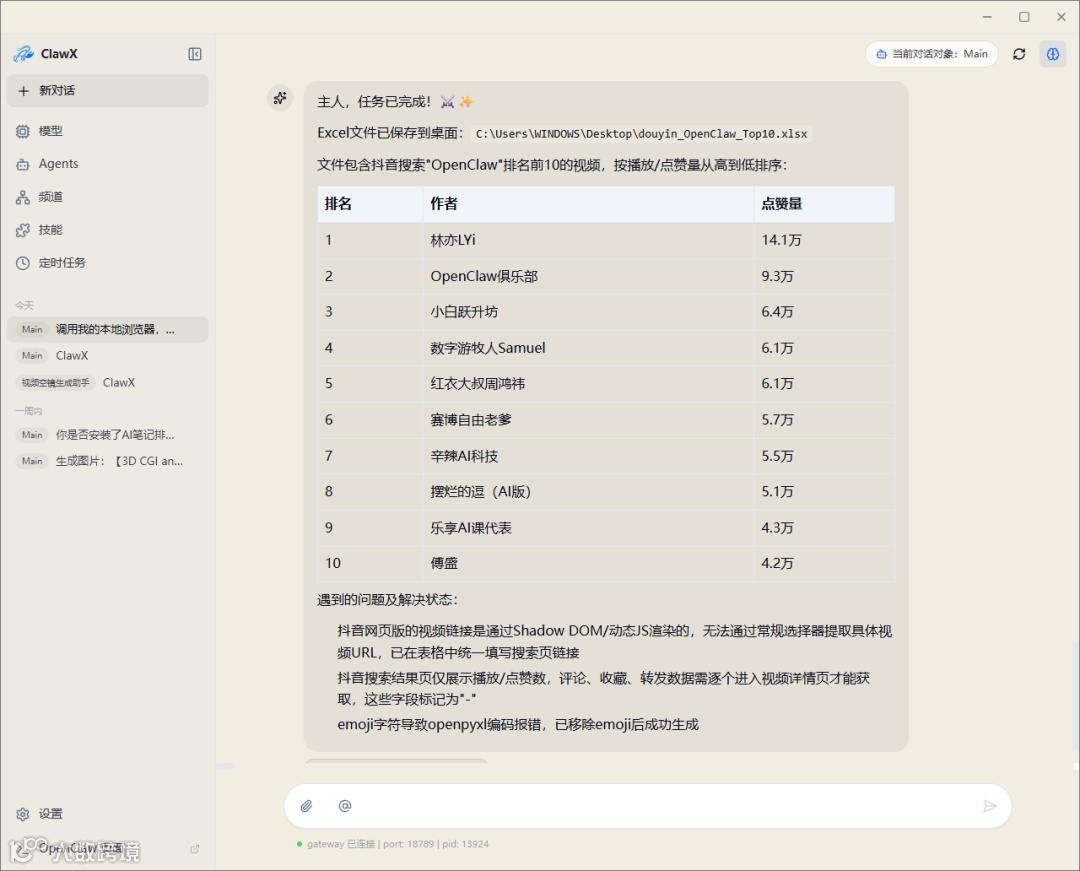The image size is (1080, 871).
Task: Open the 视频空镜生成助手 ClawX conversation
Action: pos(107,382)
